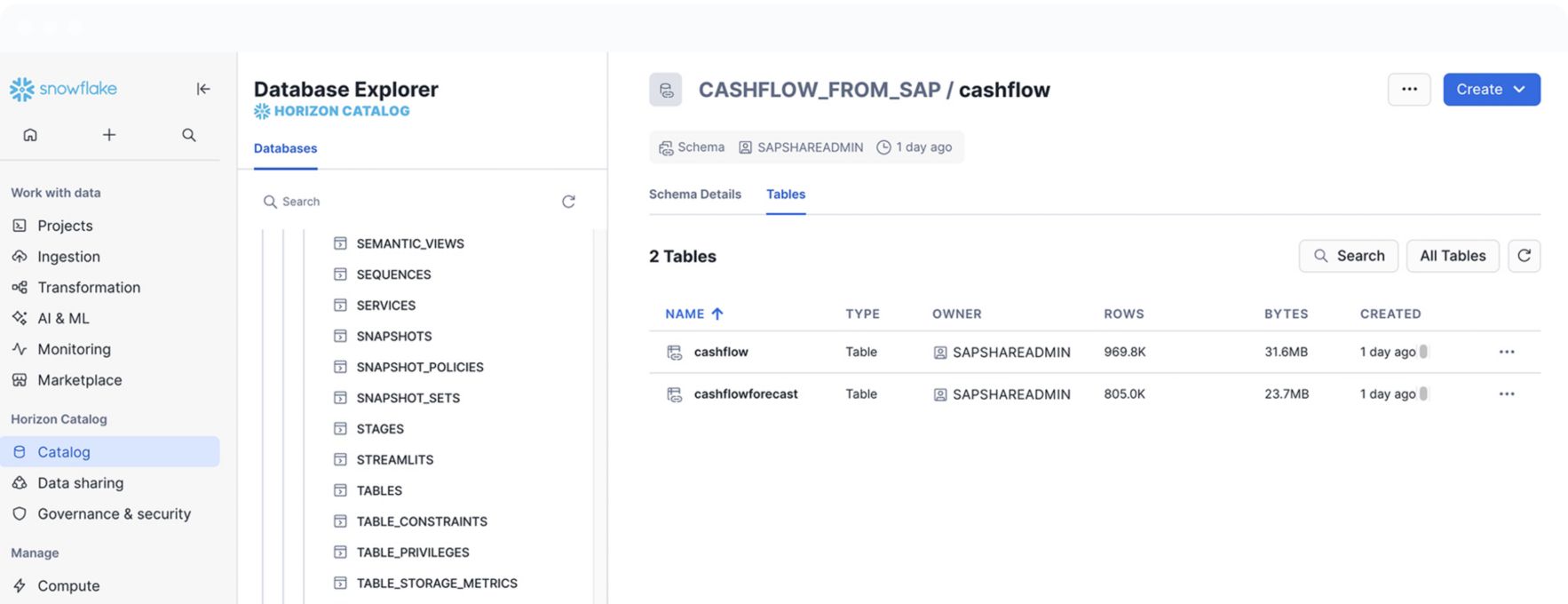The height and width of the screenshot is (604, 1568).
Task: Refresh the tables list
Action: (x=1524, y=256)
